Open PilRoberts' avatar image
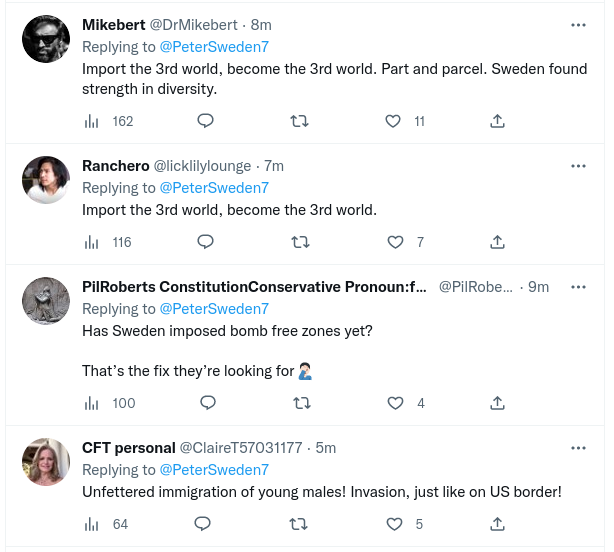The height and width of the screenshot is (552, 614). 46,301
